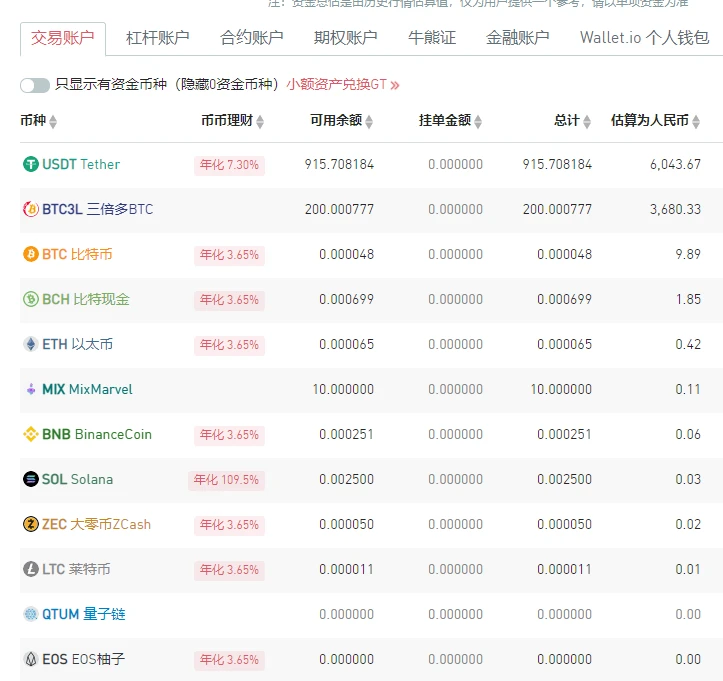Screen dimensions: 723x681
Task: Open EOS EOS柚子 coin link
Action: pyautogui.click(x=83, y=659)
